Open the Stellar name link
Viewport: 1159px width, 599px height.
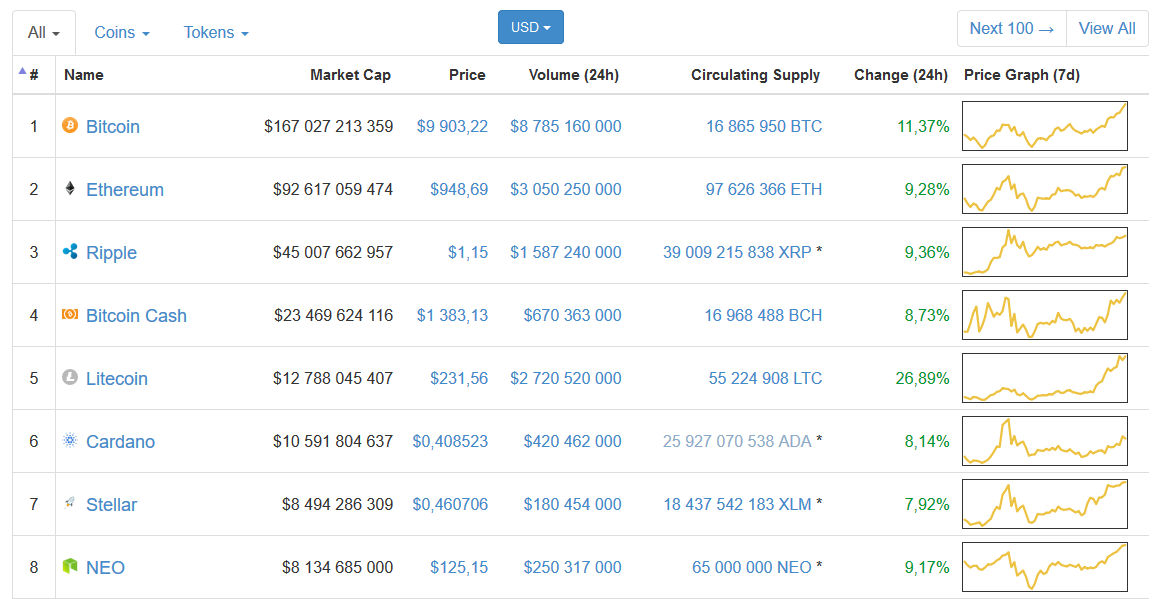112,504
